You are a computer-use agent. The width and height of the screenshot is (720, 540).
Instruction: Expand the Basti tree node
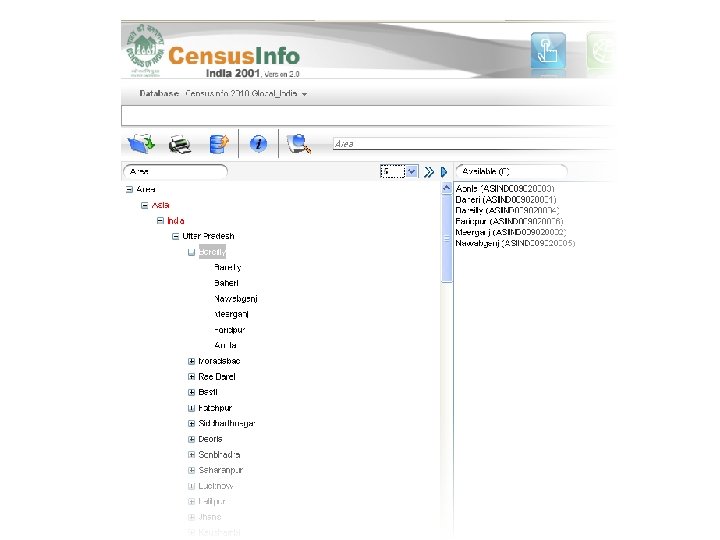pyautogui.click(x=191, y=393)
